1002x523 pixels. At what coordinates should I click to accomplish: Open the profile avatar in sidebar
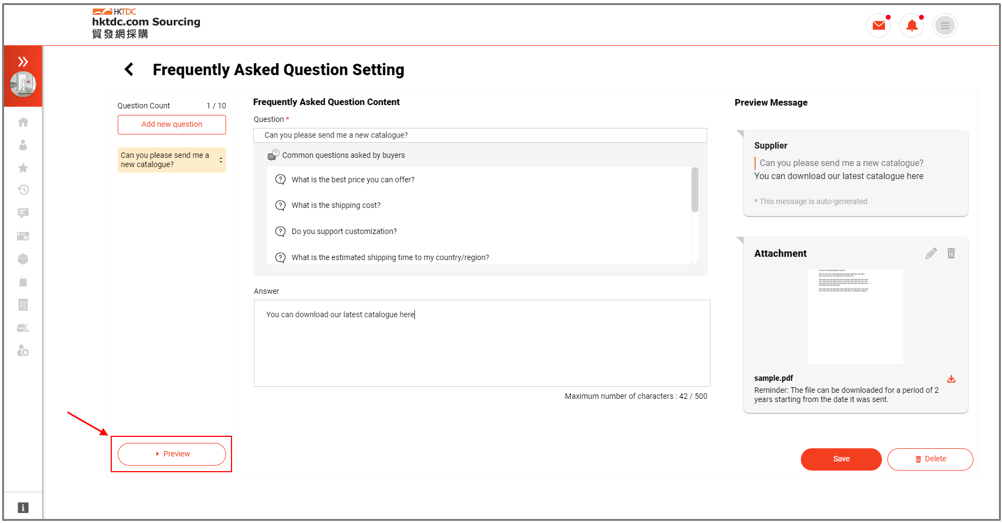[x=23, y=84]
